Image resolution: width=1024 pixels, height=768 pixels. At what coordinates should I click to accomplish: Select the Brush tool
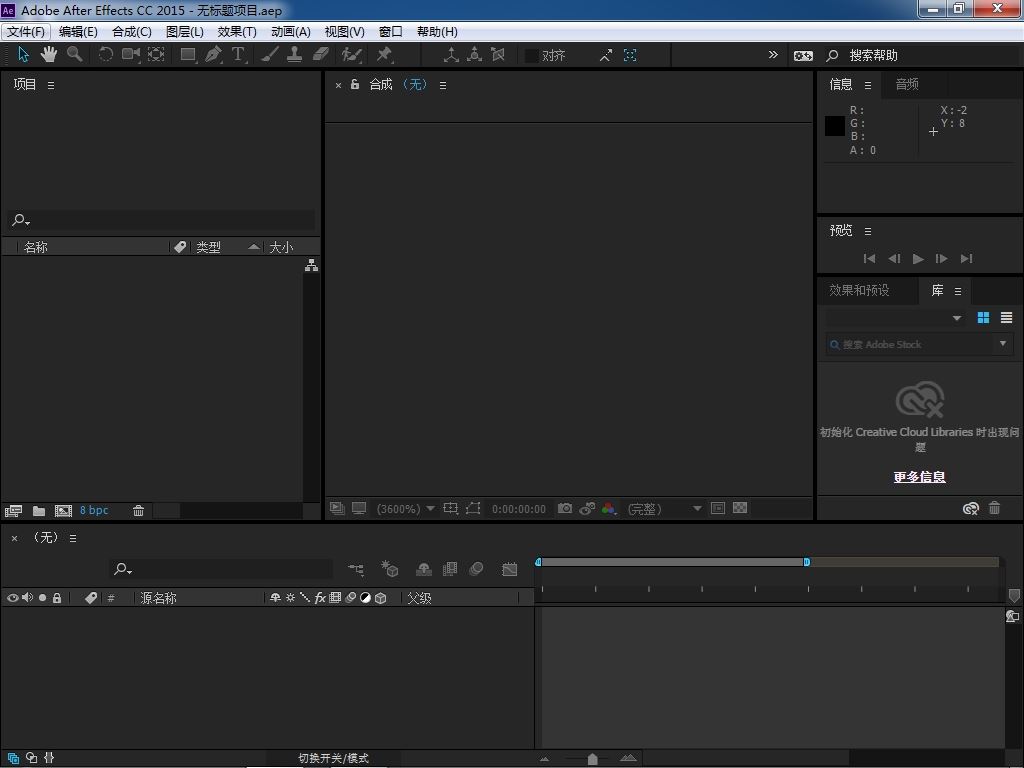[x=270, y=55]
